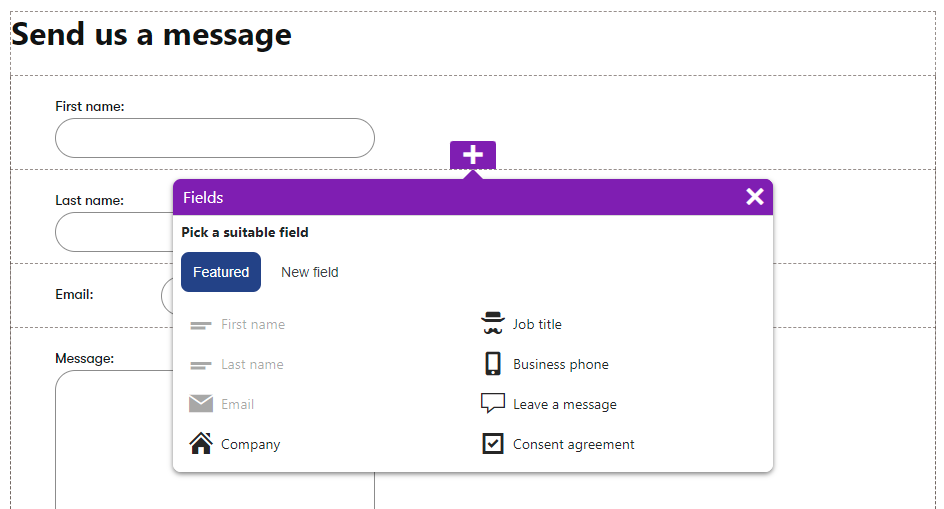
Task: Open the New field tab
Action: tap(309, 272)
